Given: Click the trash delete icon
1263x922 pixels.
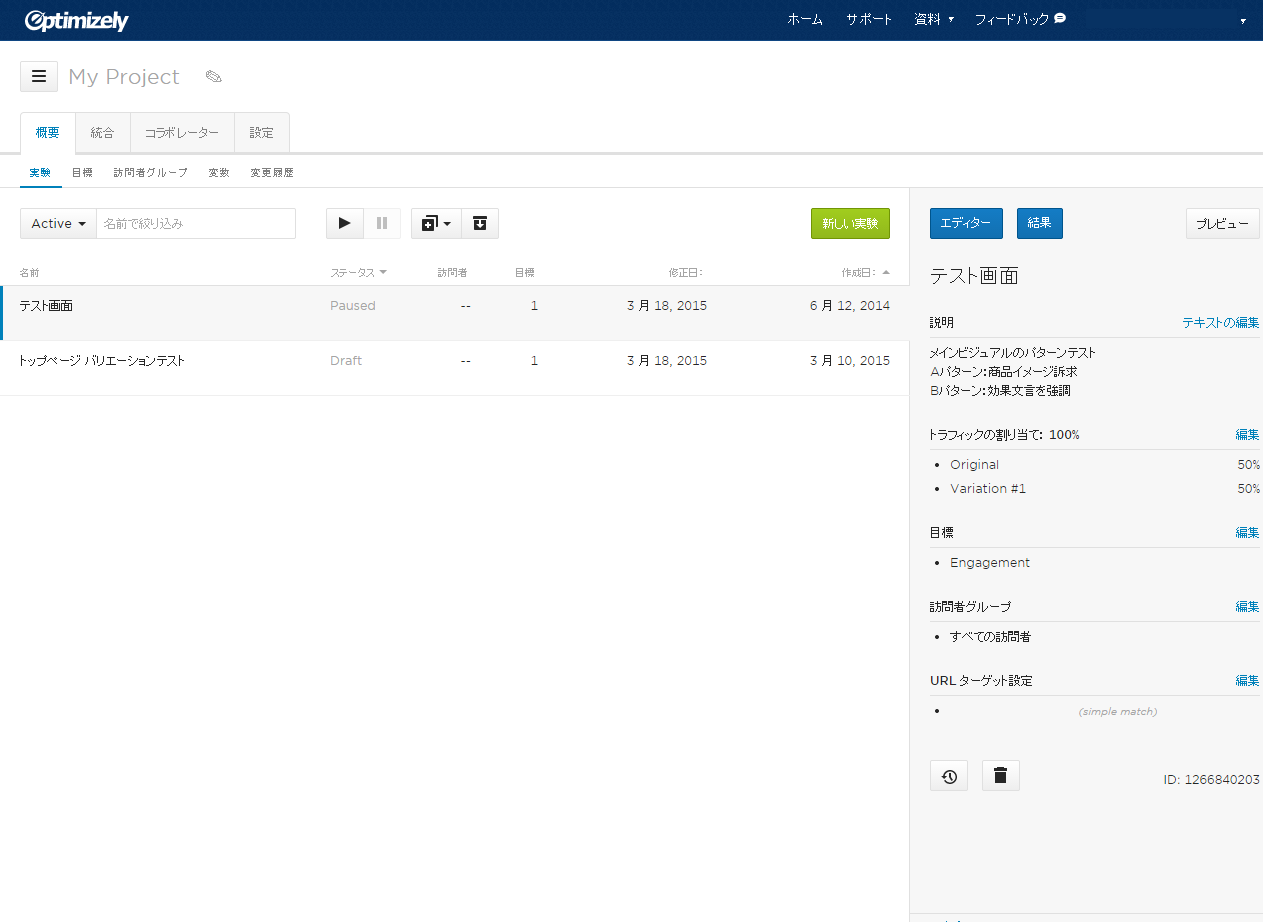Looking at the screenshot, I should [1000, 775].
